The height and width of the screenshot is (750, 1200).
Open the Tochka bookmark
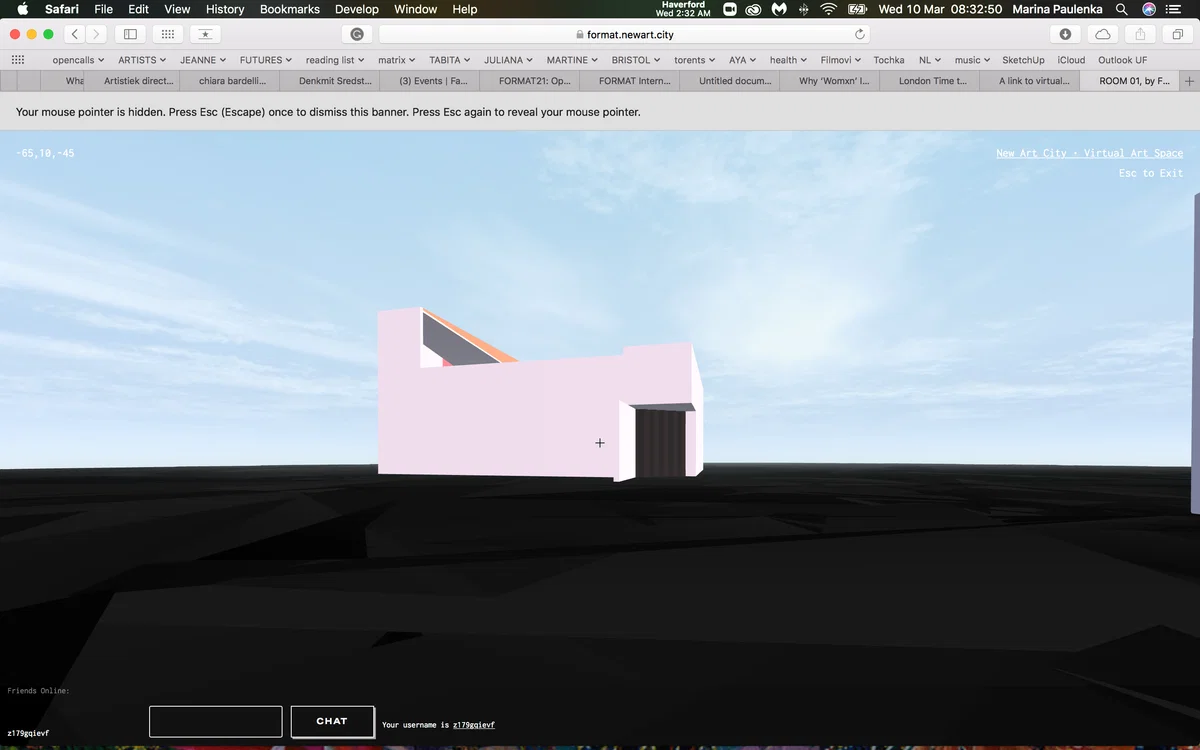[889, 60]
